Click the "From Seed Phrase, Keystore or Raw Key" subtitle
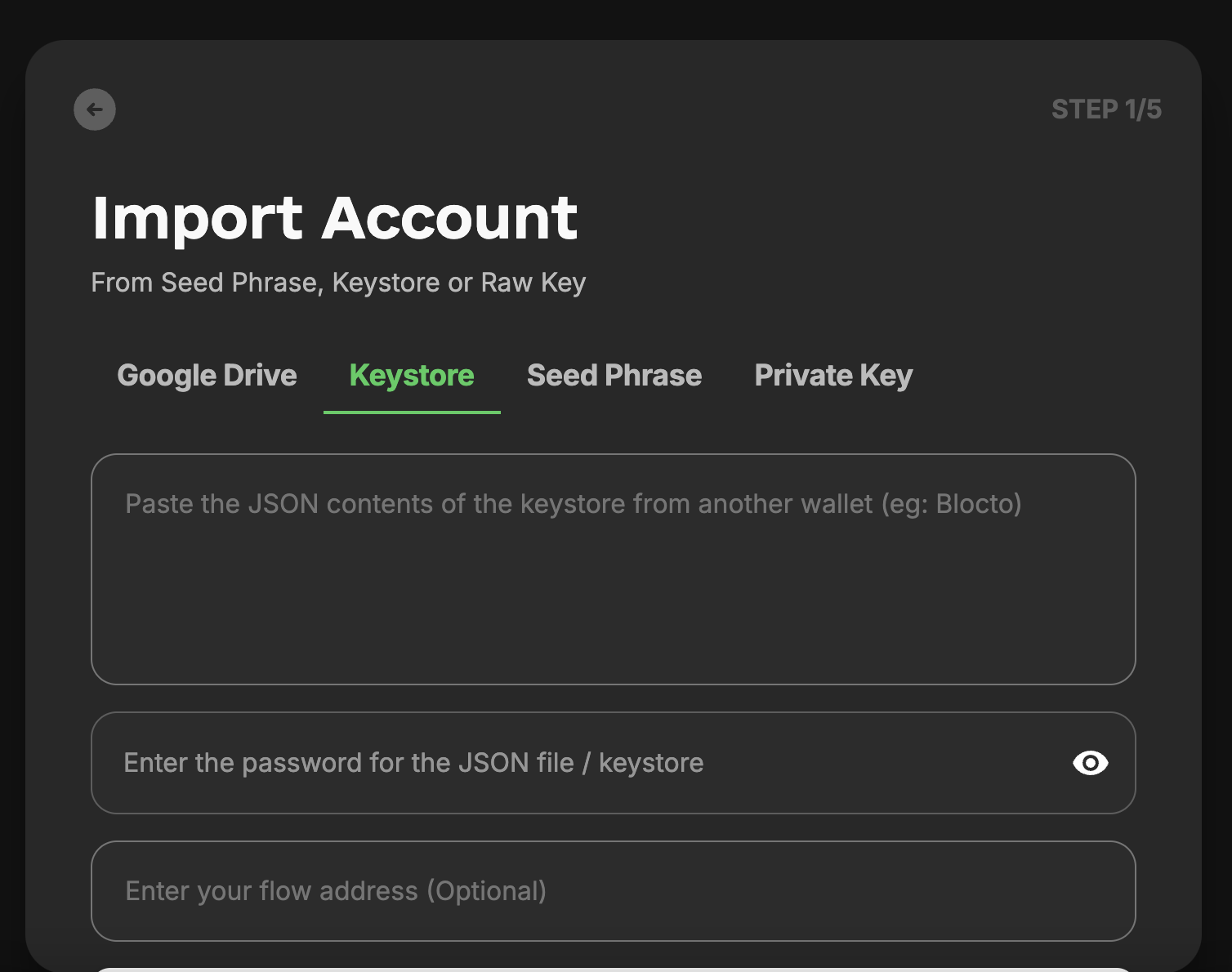This screenshot has width=1232, height=972. (338, 283)
